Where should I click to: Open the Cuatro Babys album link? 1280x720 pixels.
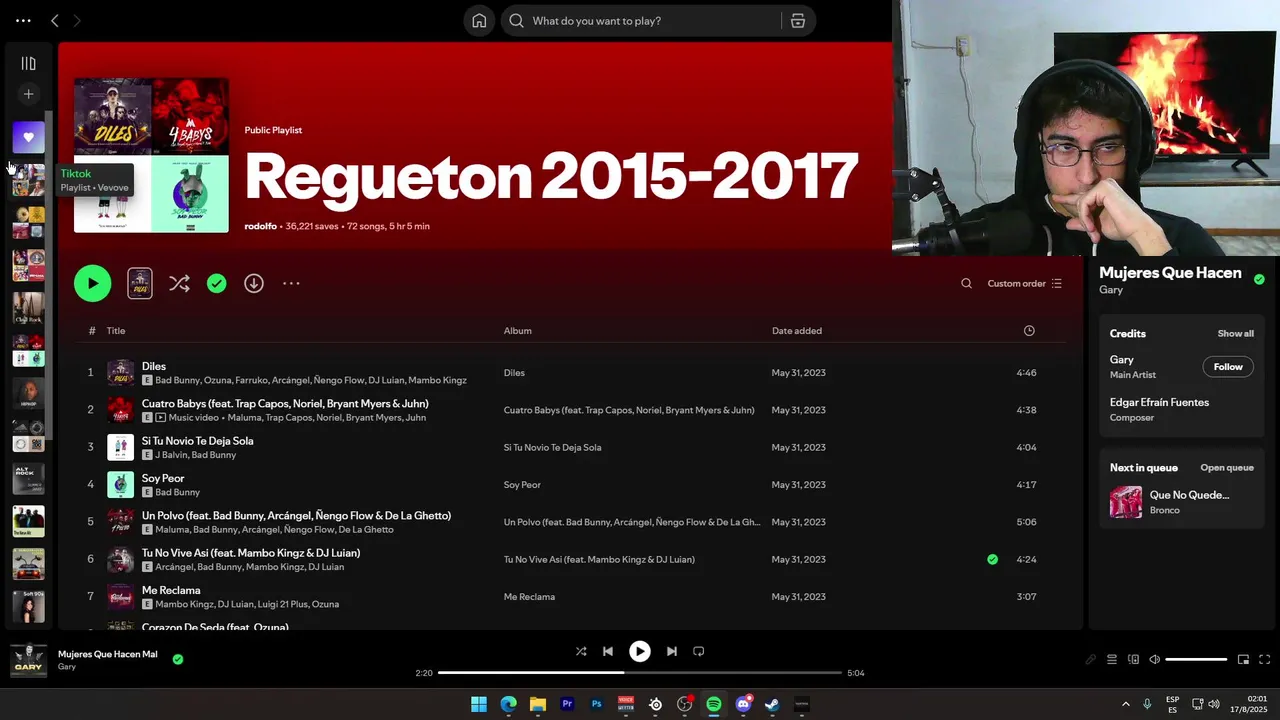click(629, 410)
